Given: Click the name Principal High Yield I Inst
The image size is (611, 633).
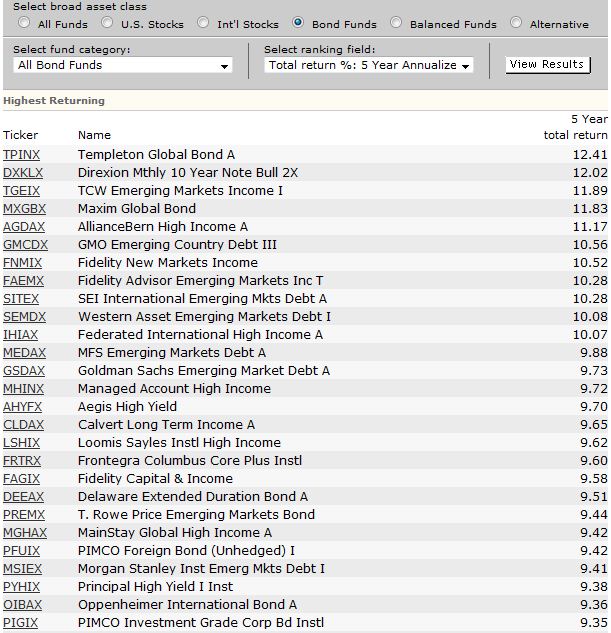Looking at the screenshot, I should click(x=155, y=587).
